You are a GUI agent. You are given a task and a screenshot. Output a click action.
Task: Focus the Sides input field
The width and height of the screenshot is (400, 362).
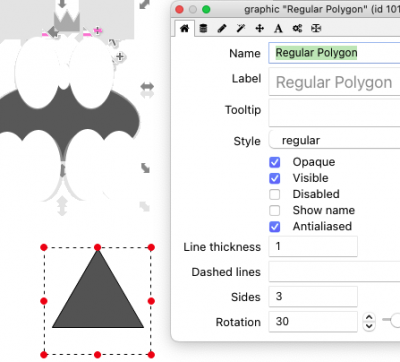pos(313,296)
